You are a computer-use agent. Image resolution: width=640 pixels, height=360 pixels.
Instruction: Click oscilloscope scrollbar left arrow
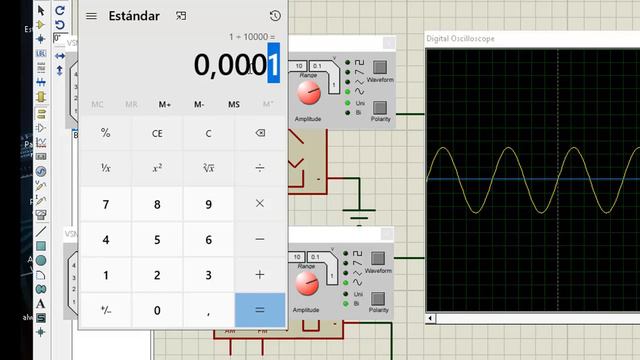pos(430,318)
